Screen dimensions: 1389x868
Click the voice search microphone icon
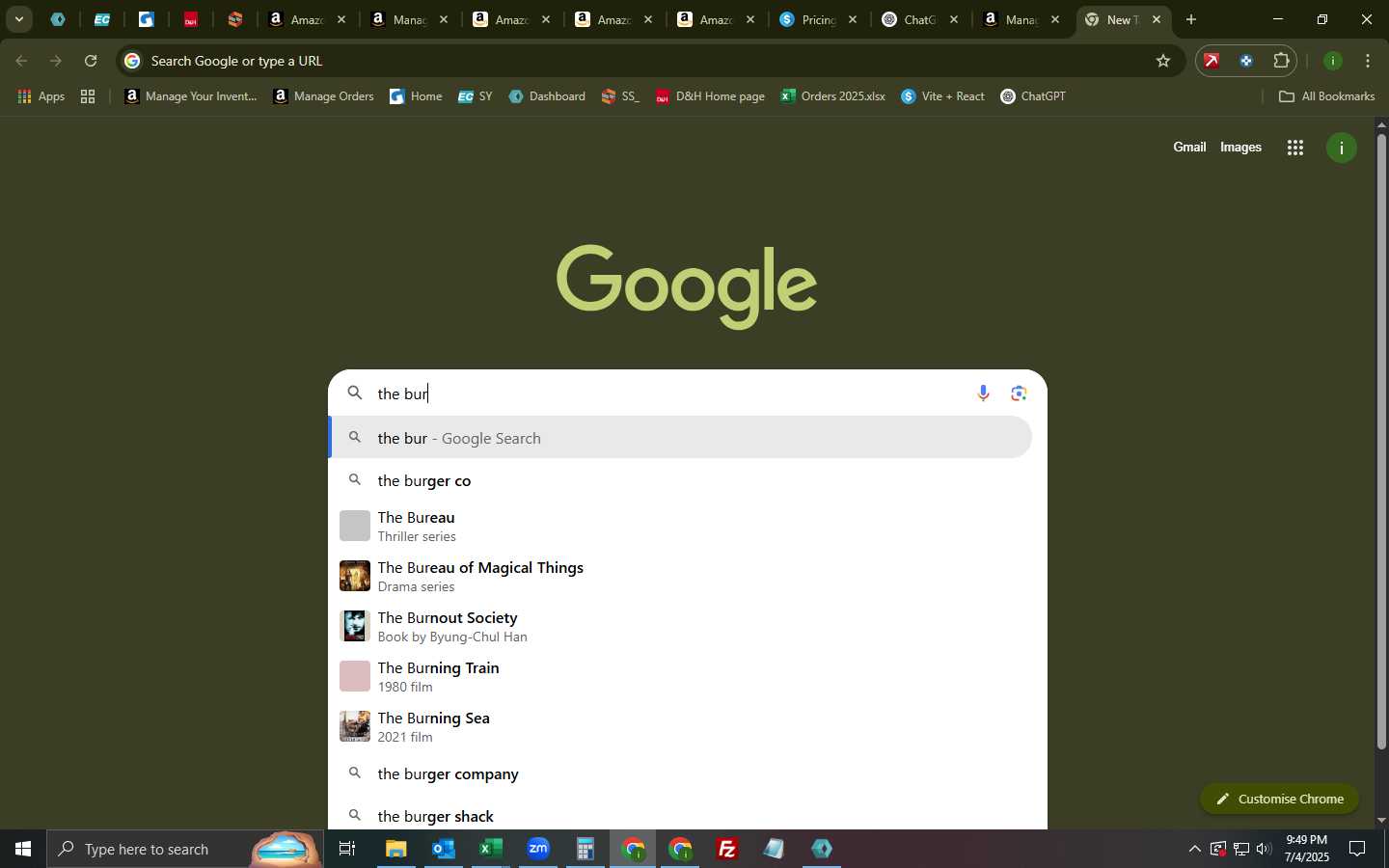(983, 393)
